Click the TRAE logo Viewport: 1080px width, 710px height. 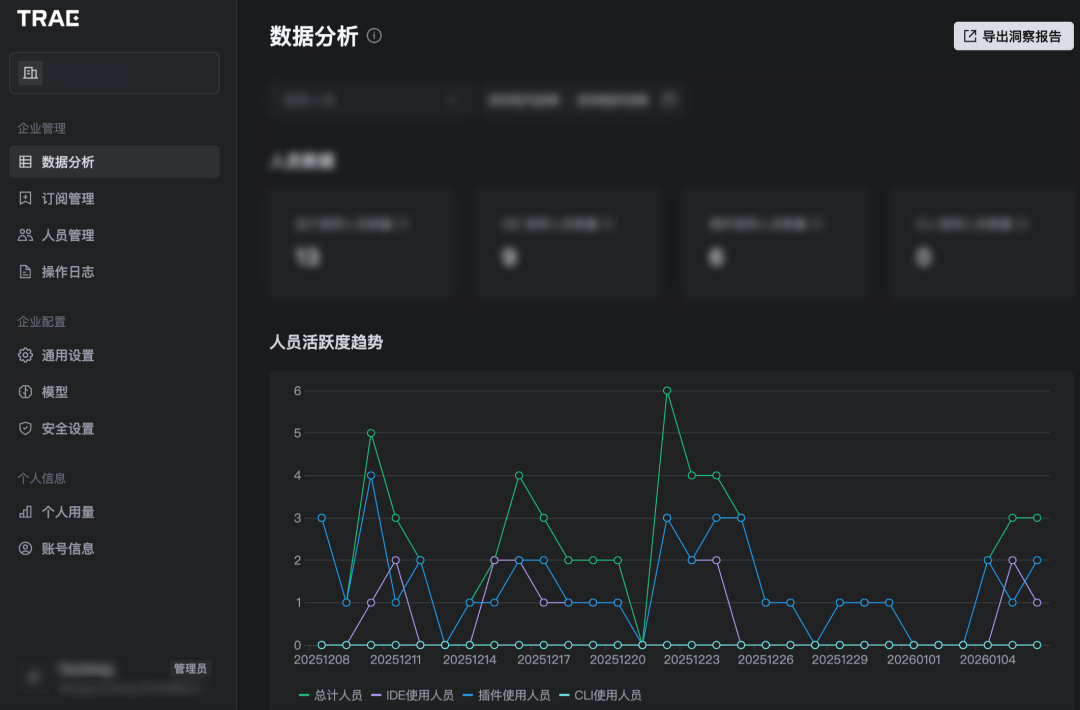point(48,19)
